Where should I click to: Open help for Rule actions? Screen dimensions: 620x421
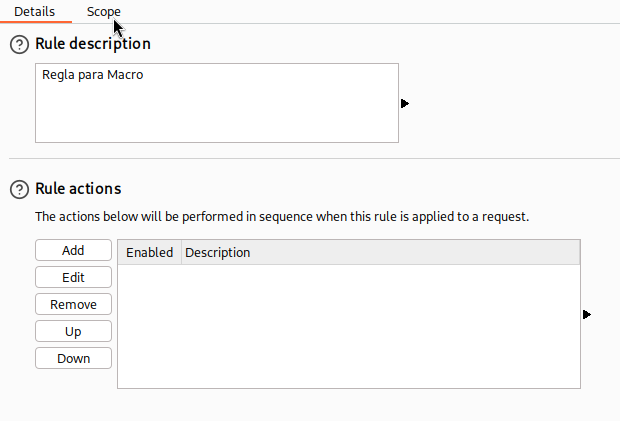tap(19, 189)
